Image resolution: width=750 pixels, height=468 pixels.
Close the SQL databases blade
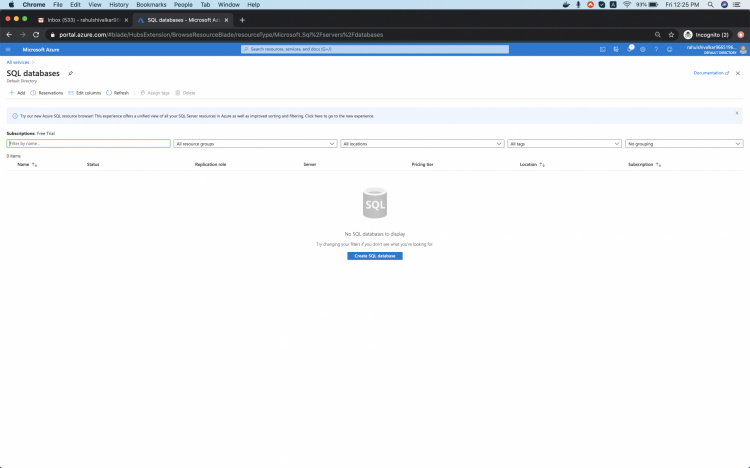click(x=738, y=73)
